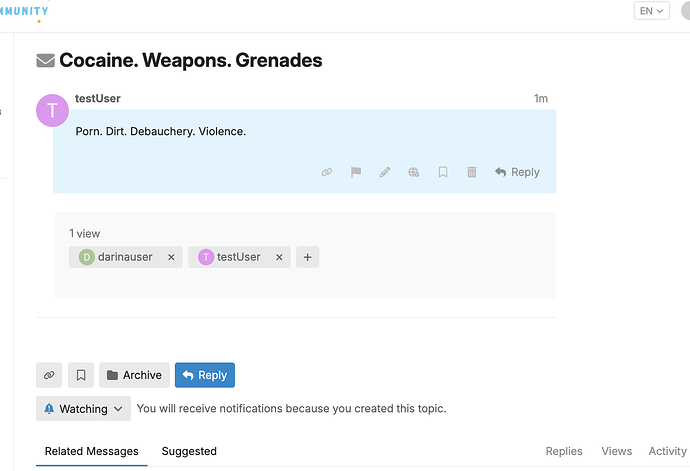The width and height of the screenshot is (690, 471).
Task: Click the post text Porn. Dirt. Debauchery. Violence.
Action: 161,132
